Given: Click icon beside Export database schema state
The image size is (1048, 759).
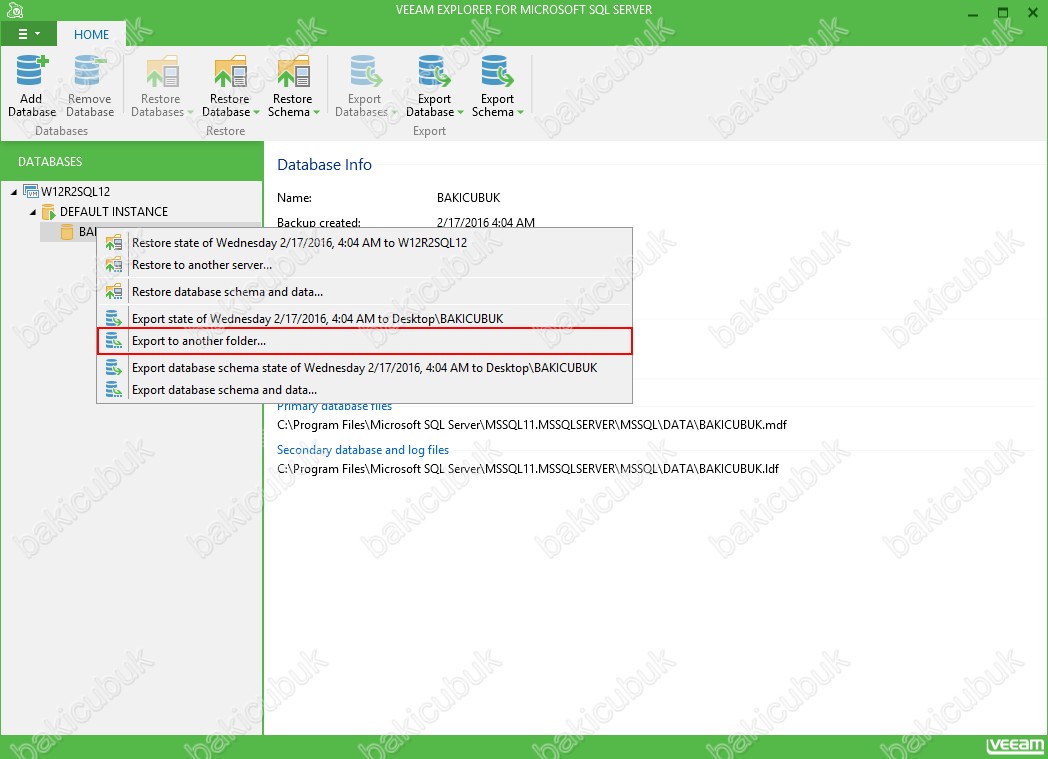Looking at the screenshot, I should (114, 367).
